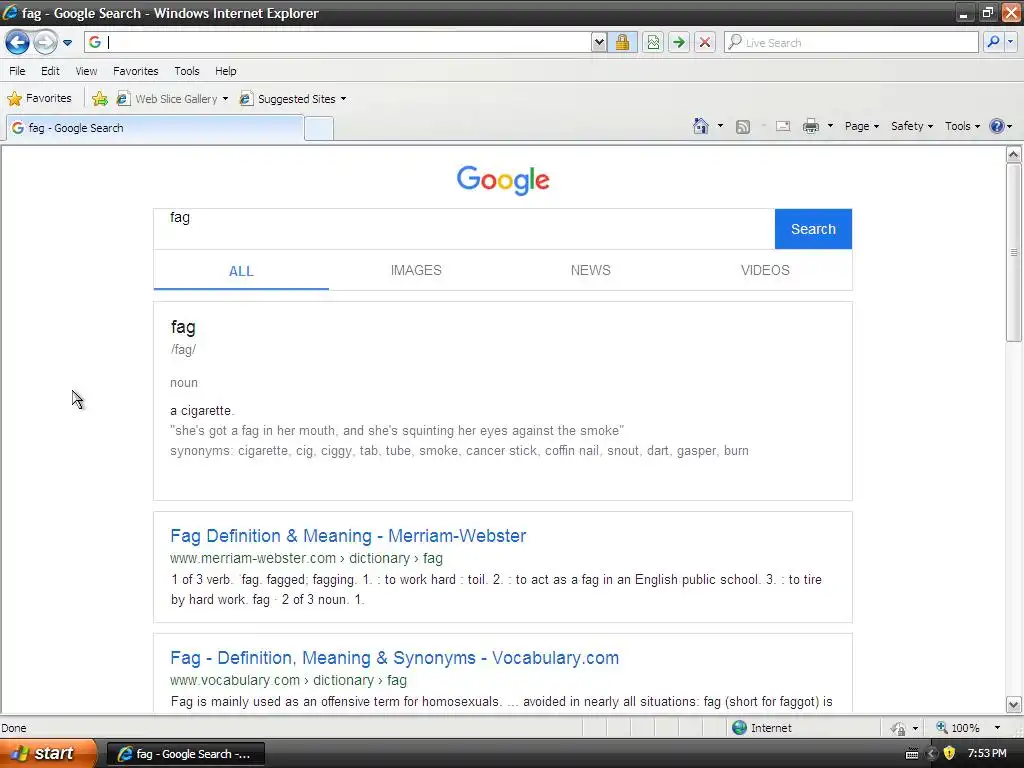Click the Add to Favorites Bar icon
1024x768 pixels.
(x=99, y=99)
